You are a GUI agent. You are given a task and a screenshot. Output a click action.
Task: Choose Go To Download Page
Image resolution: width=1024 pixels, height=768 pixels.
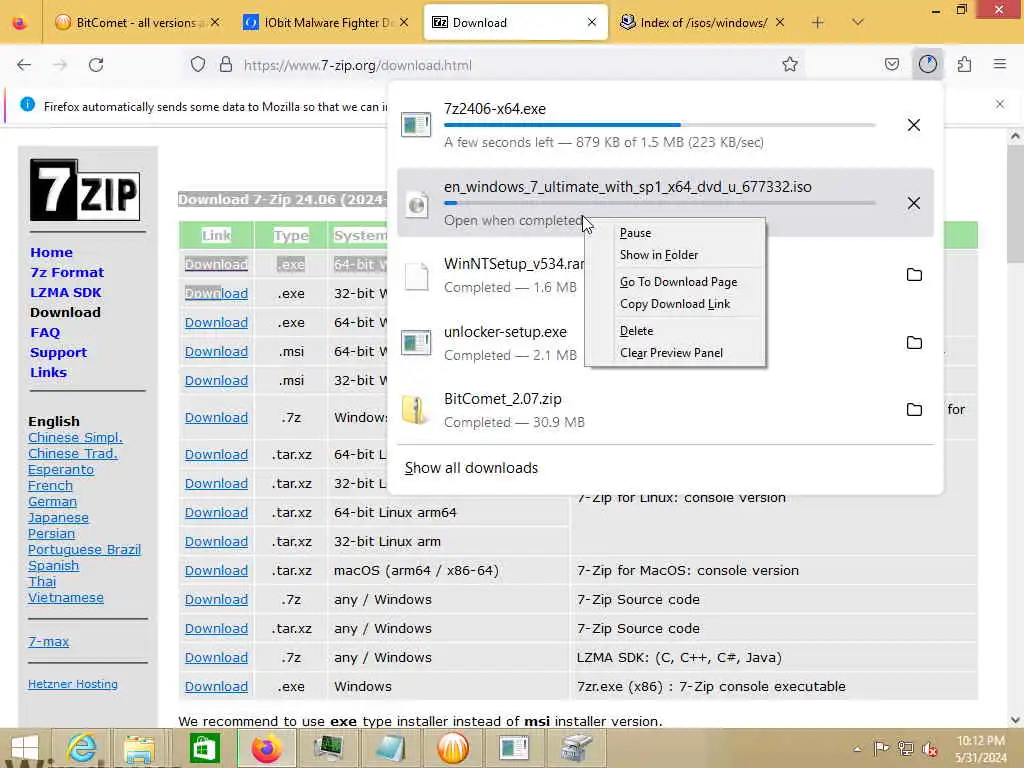pos(679,282)
